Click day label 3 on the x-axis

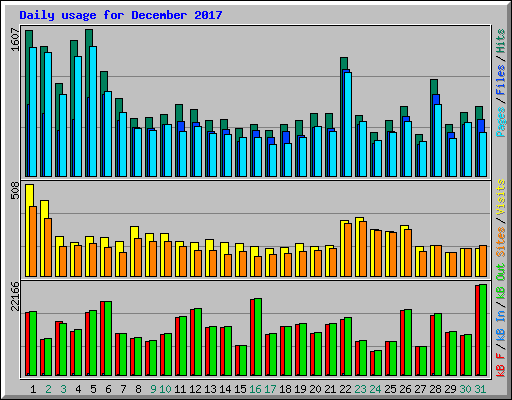point(63,389)
